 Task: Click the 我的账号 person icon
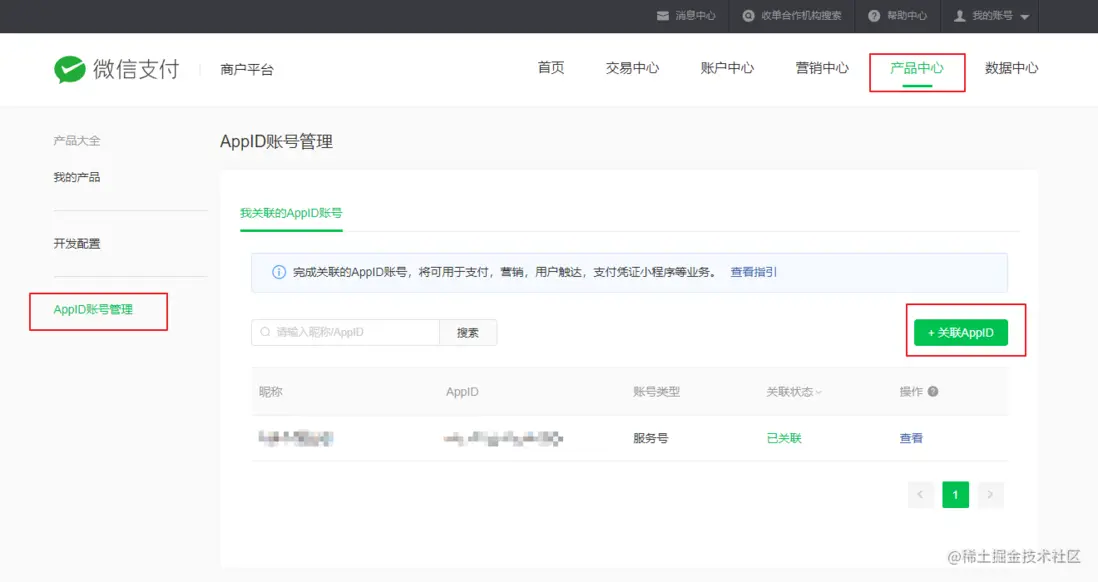point(961,15)
